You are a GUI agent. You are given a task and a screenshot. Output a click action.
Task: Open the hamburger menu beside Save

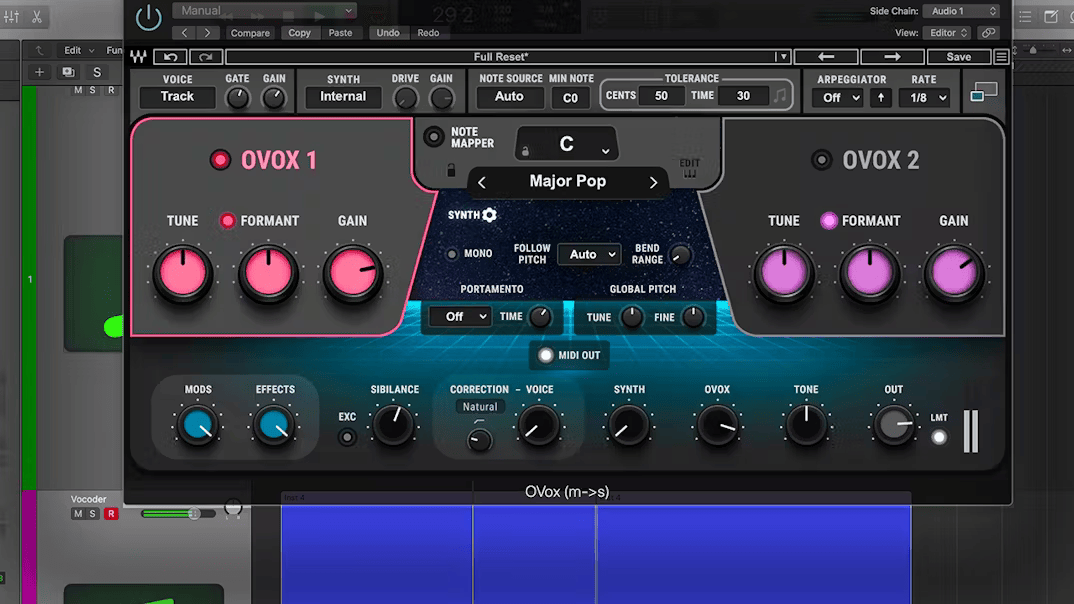(1001, 57)
